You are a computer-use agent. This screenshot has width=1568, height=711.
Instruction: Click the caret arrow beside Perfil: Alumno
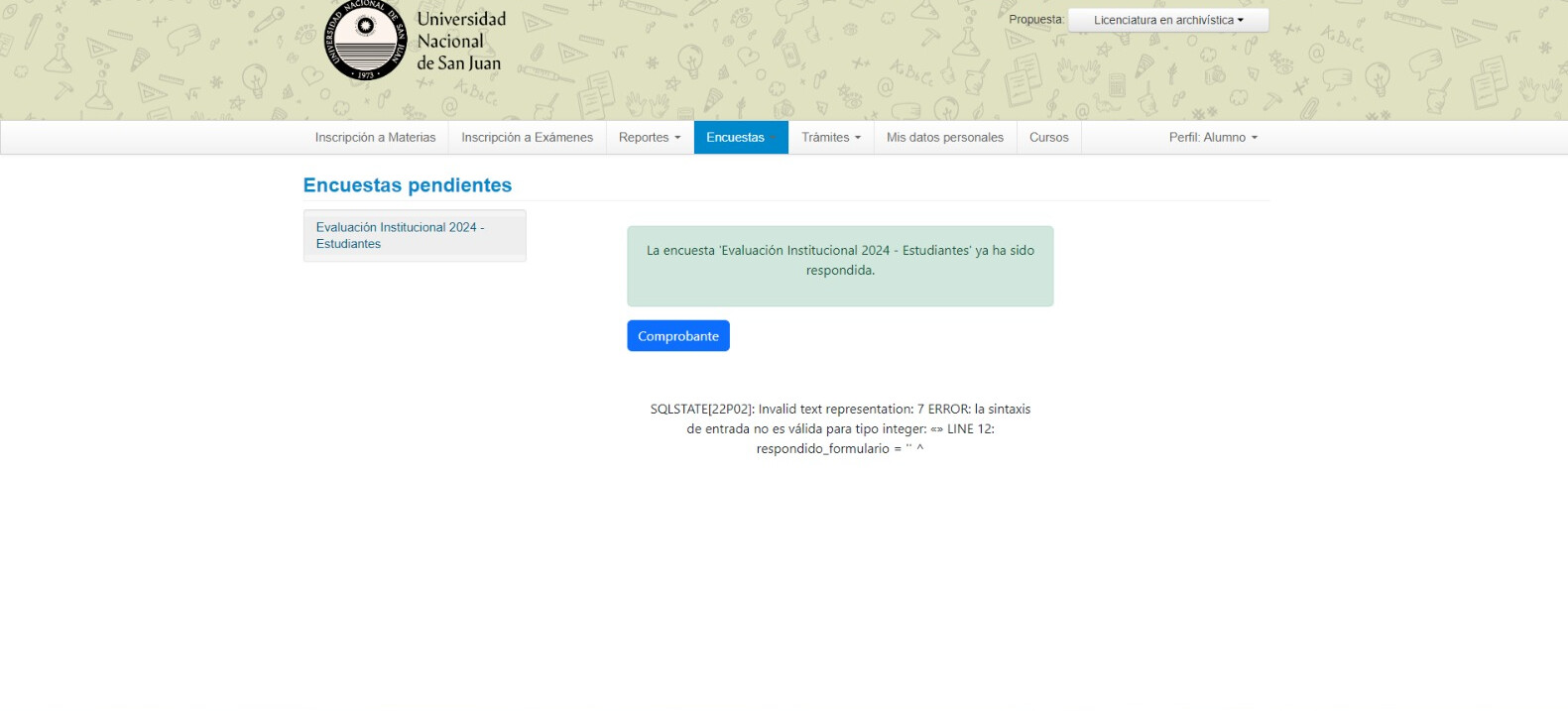[x=1255, y=138]
